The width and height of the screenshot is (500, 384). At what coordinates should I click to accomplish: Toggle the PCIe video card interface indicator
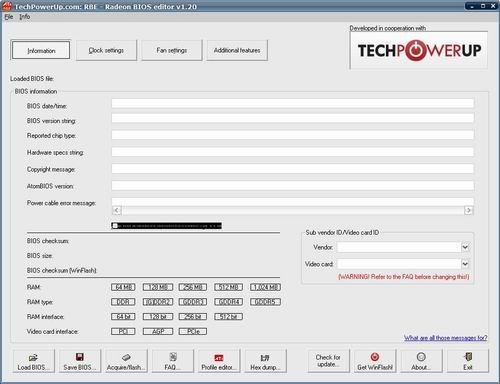pyautogui.click(x=193, y=331)
